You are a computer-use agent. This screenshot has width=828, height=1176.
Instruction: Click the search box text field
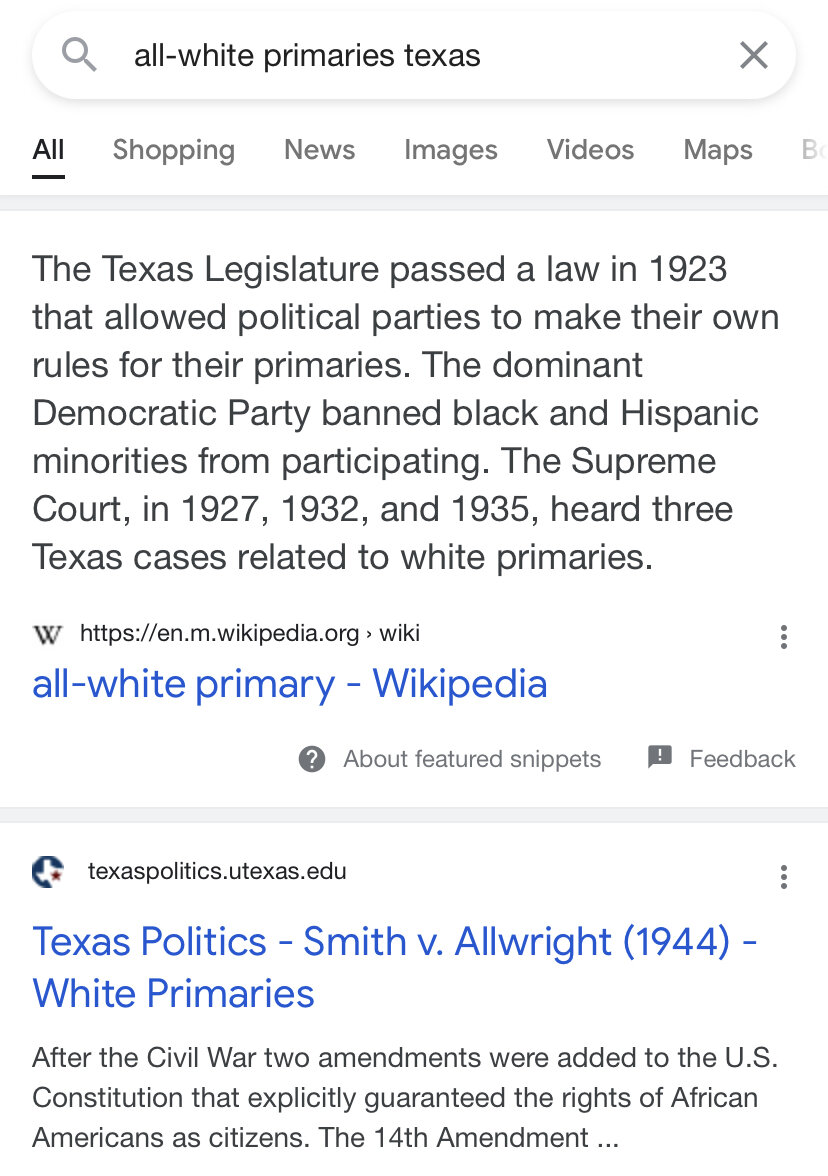click(x=400, y=55)
